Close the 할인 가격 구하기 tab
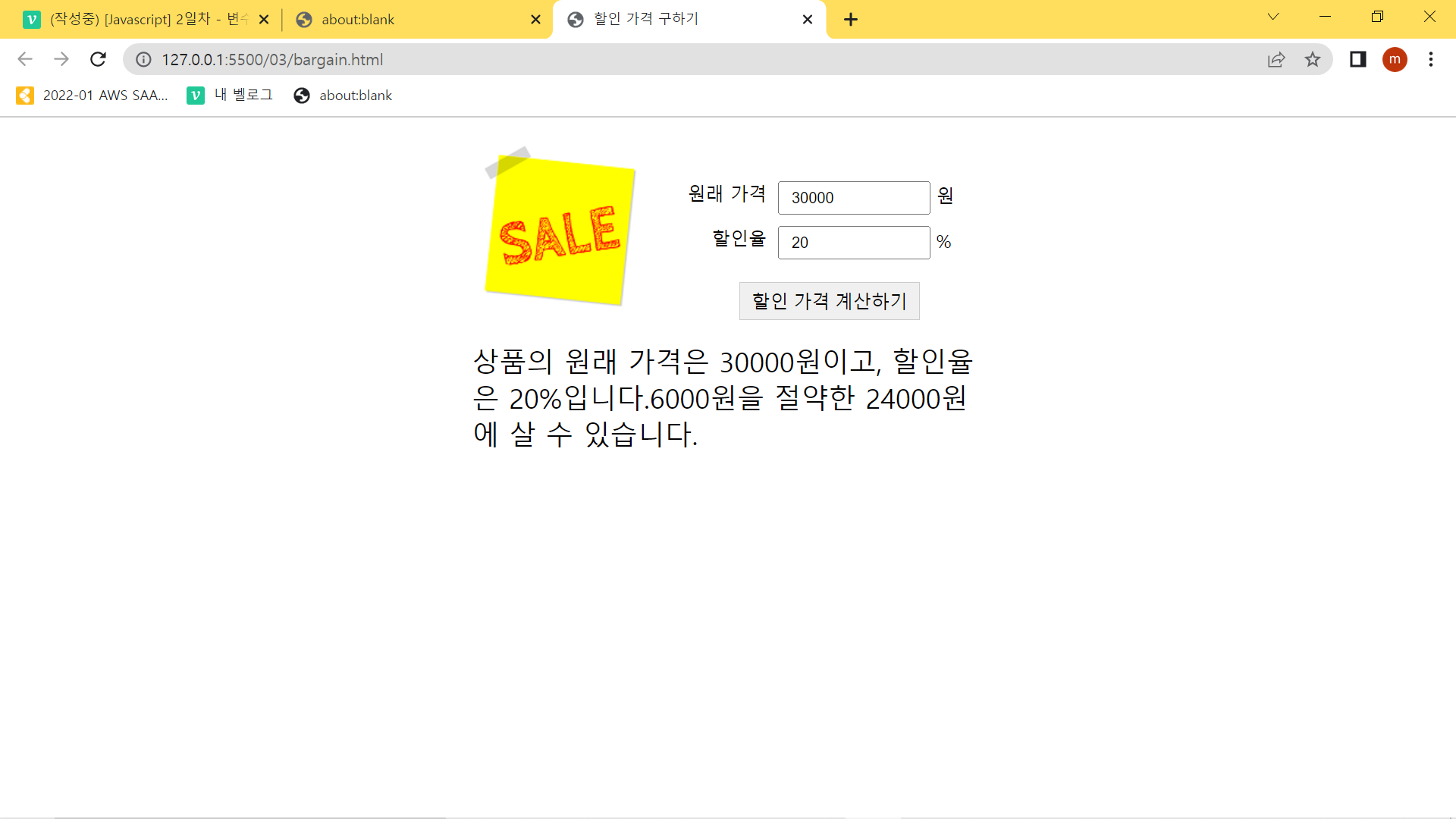The height and width of the screenshot is (819, 1456). 808,20
